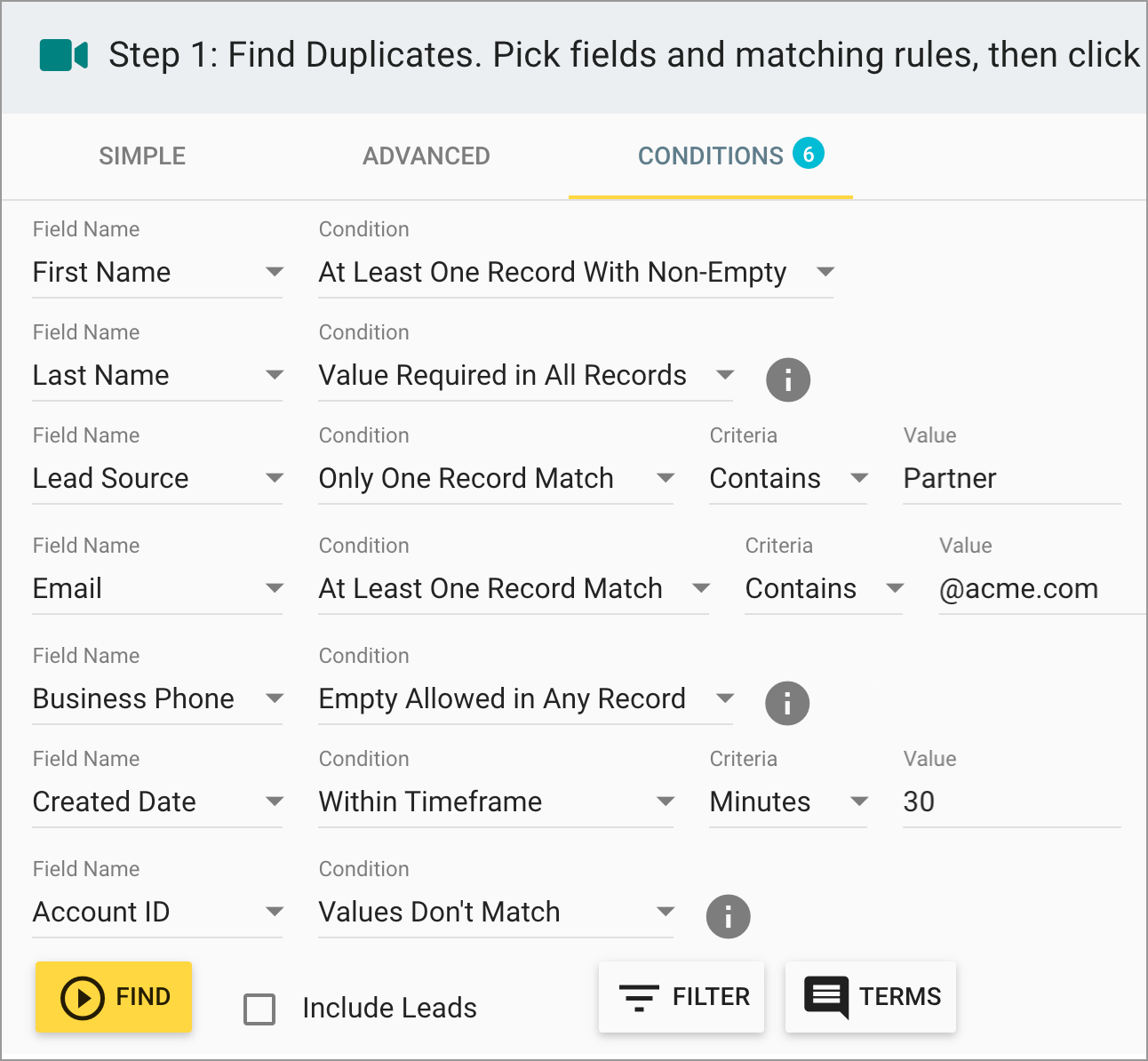Click the info icon beside Value Required in All Records

click(x=788, y=379)
